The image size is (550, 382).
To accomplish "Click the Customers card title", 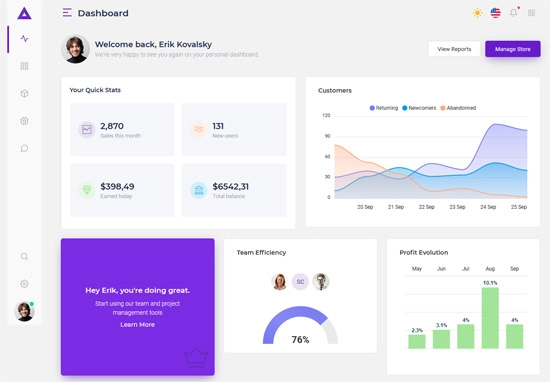I will point(335,91).
